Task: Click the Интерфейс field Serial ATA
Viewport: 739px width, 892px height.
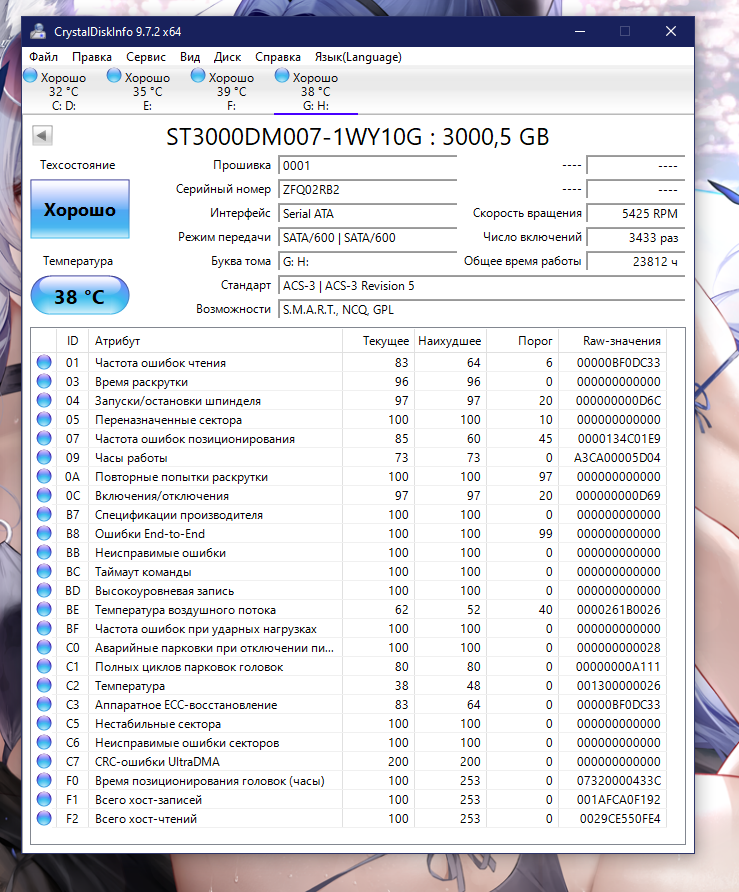Action: tap(368, 214)
